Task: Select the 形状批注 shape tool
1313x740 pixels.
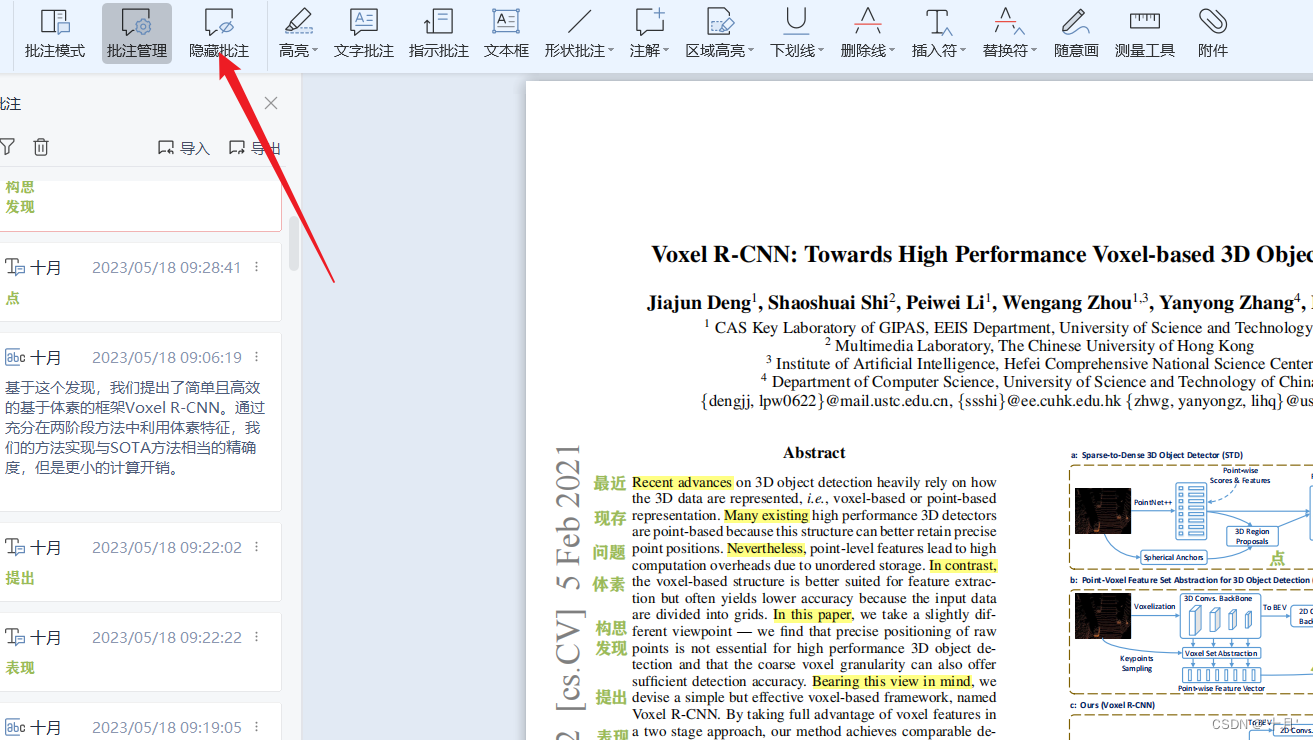Action: click(x=575, y=33)
